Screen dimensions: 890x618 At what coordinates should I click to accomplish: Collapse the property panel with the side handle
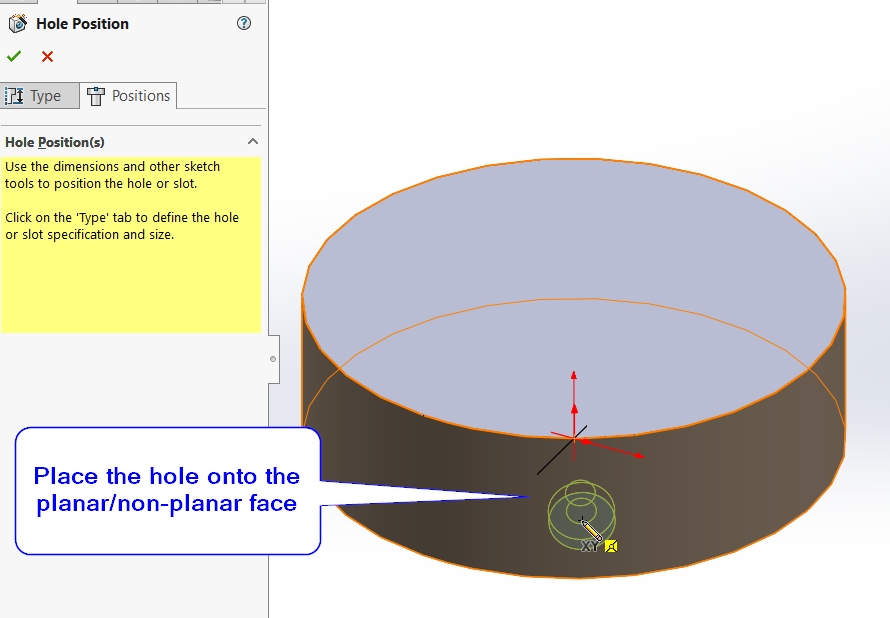point(274,359)
